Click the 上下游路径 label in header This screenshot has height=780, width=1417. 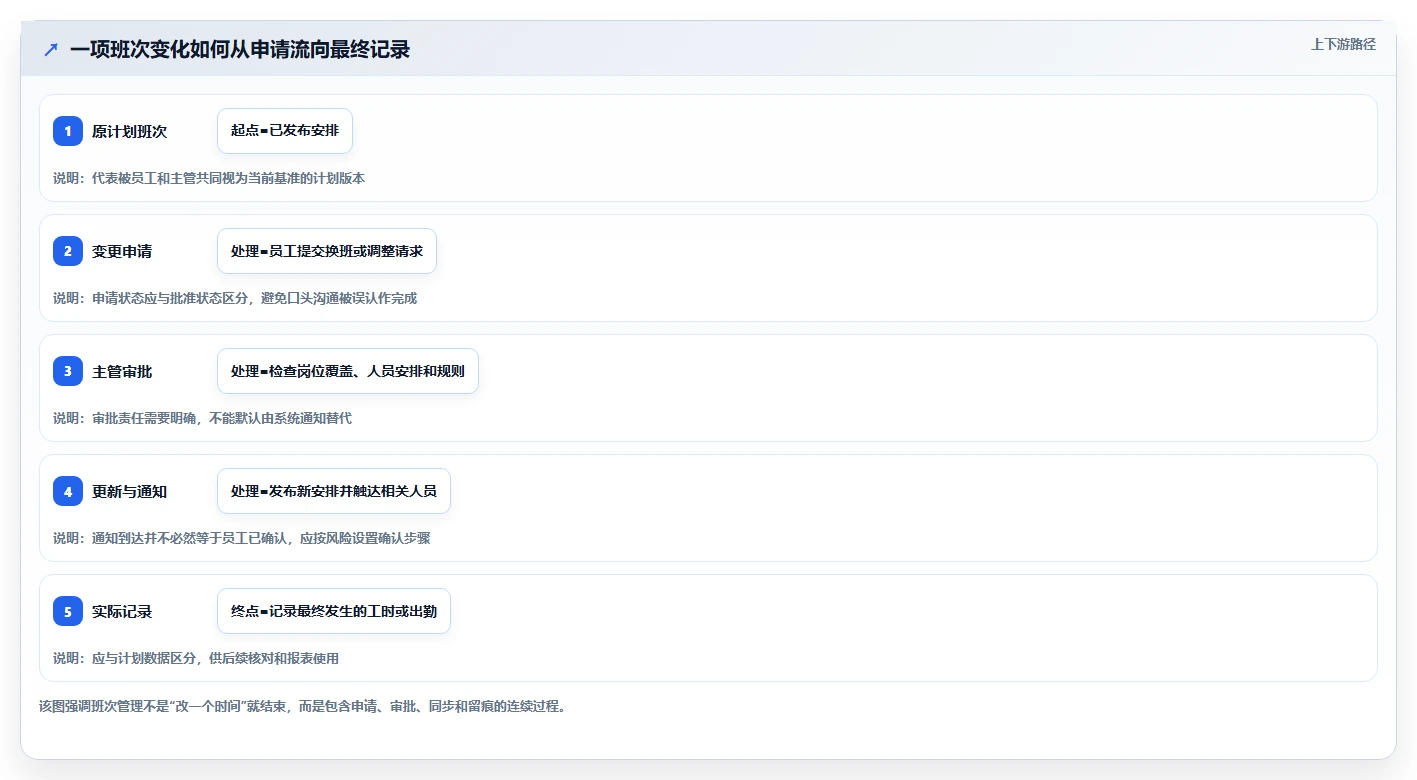click(1343, 44)
